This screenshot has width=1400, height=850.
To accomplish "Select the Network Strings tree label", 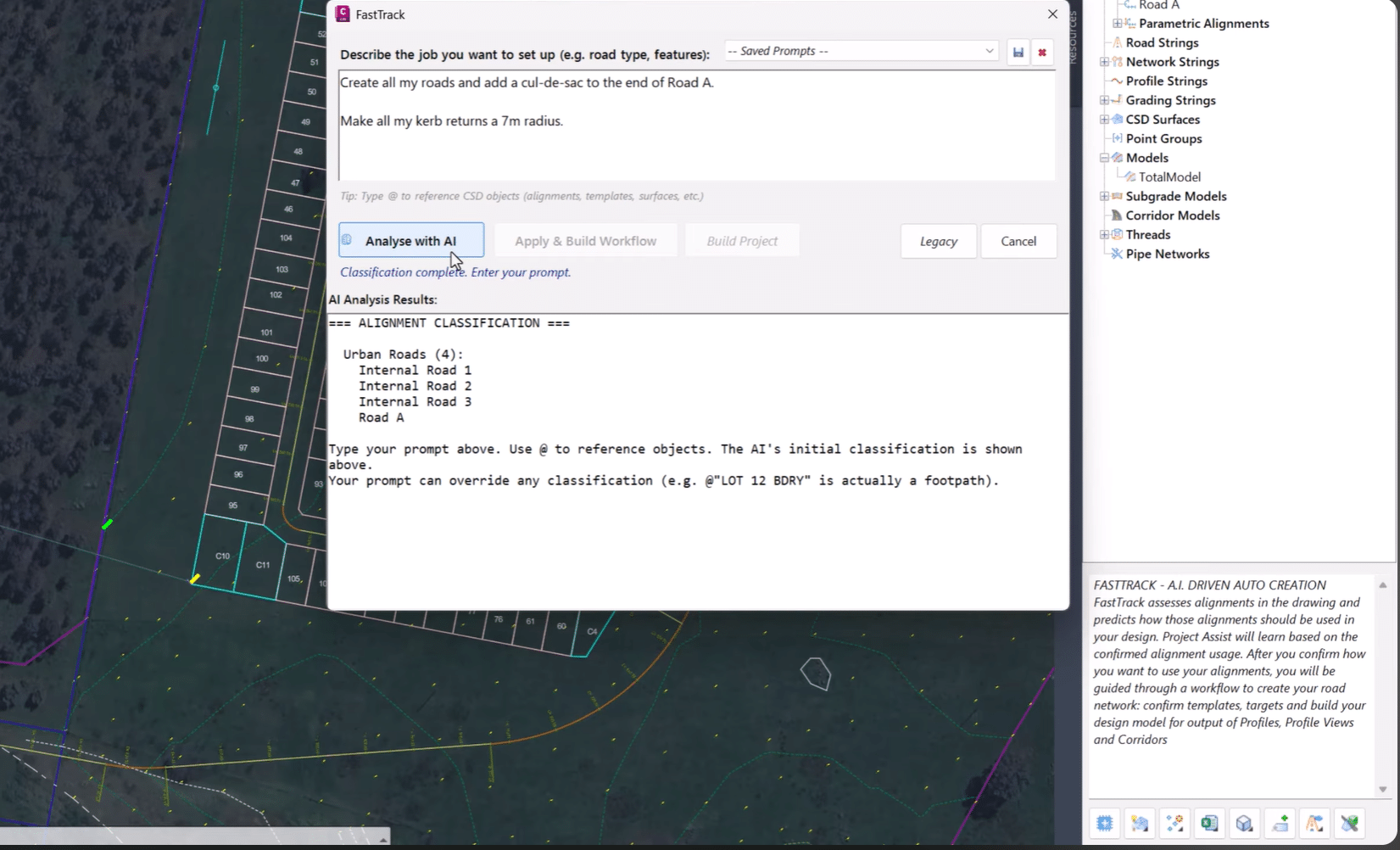I will (1172, 62).
